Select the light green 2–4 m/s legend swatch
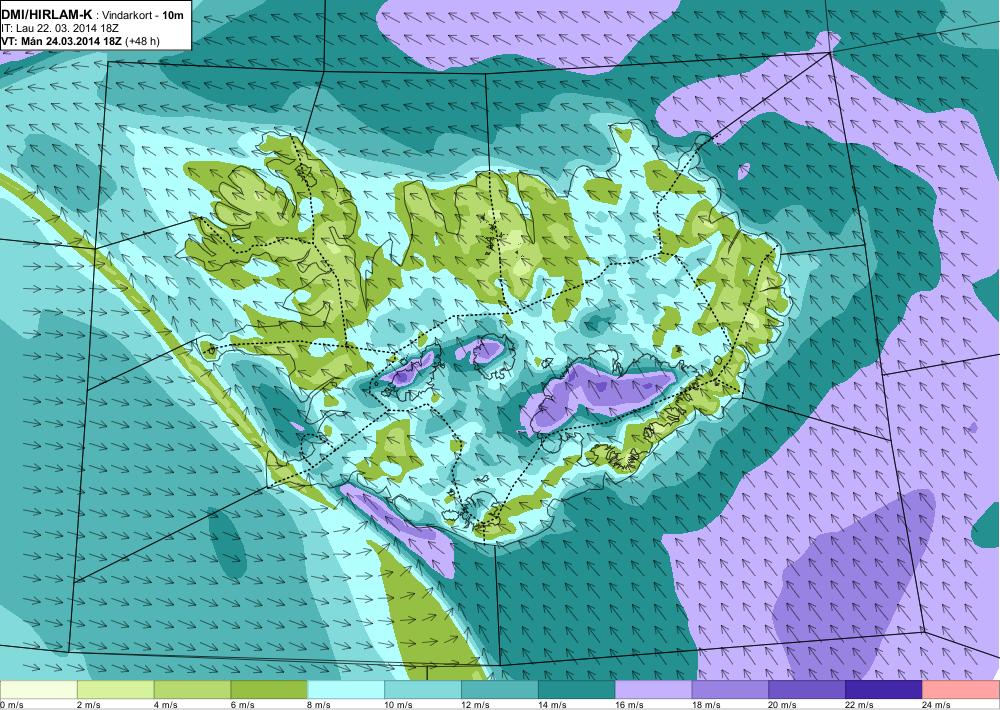The width and height of the screenshot is (1000, 710). click(115, 690)
